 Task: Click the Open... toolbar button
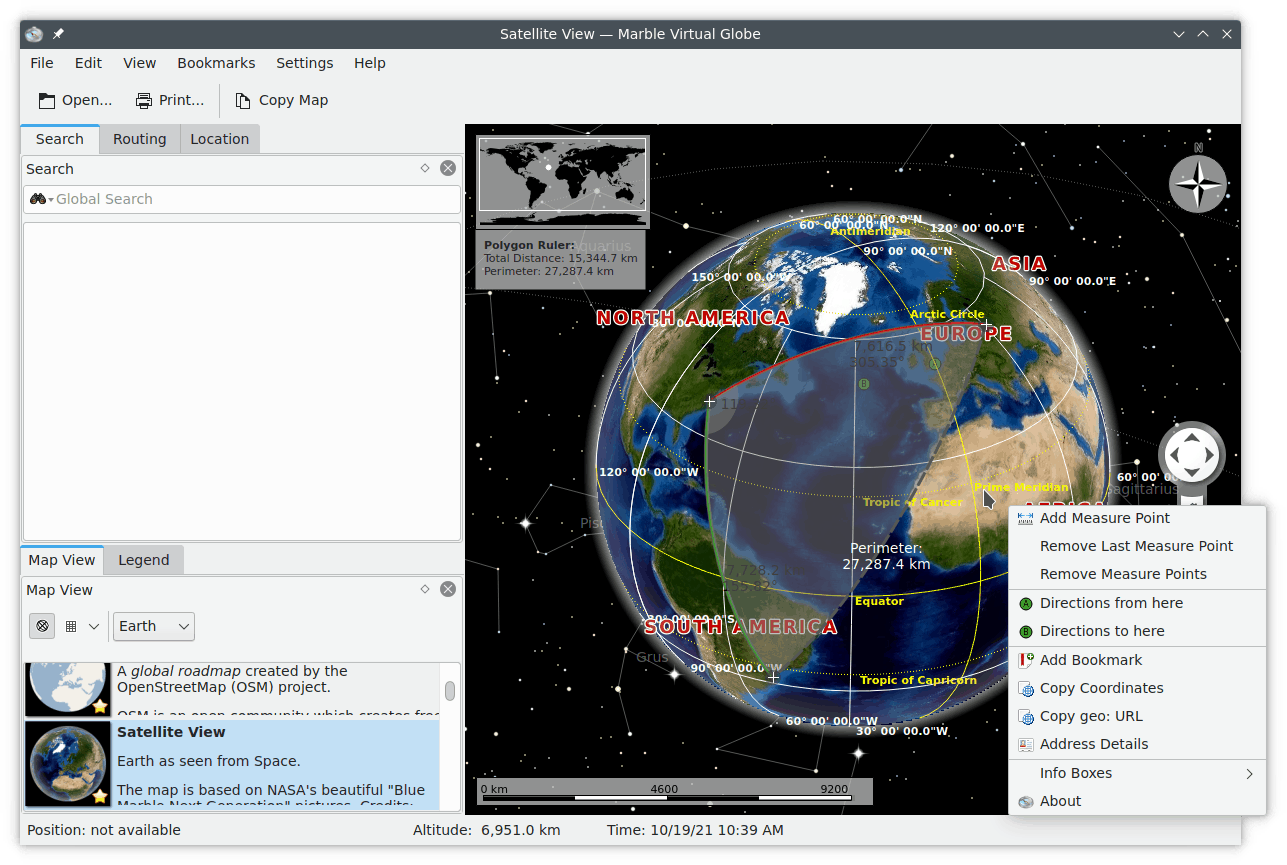(x=75, y=100)
